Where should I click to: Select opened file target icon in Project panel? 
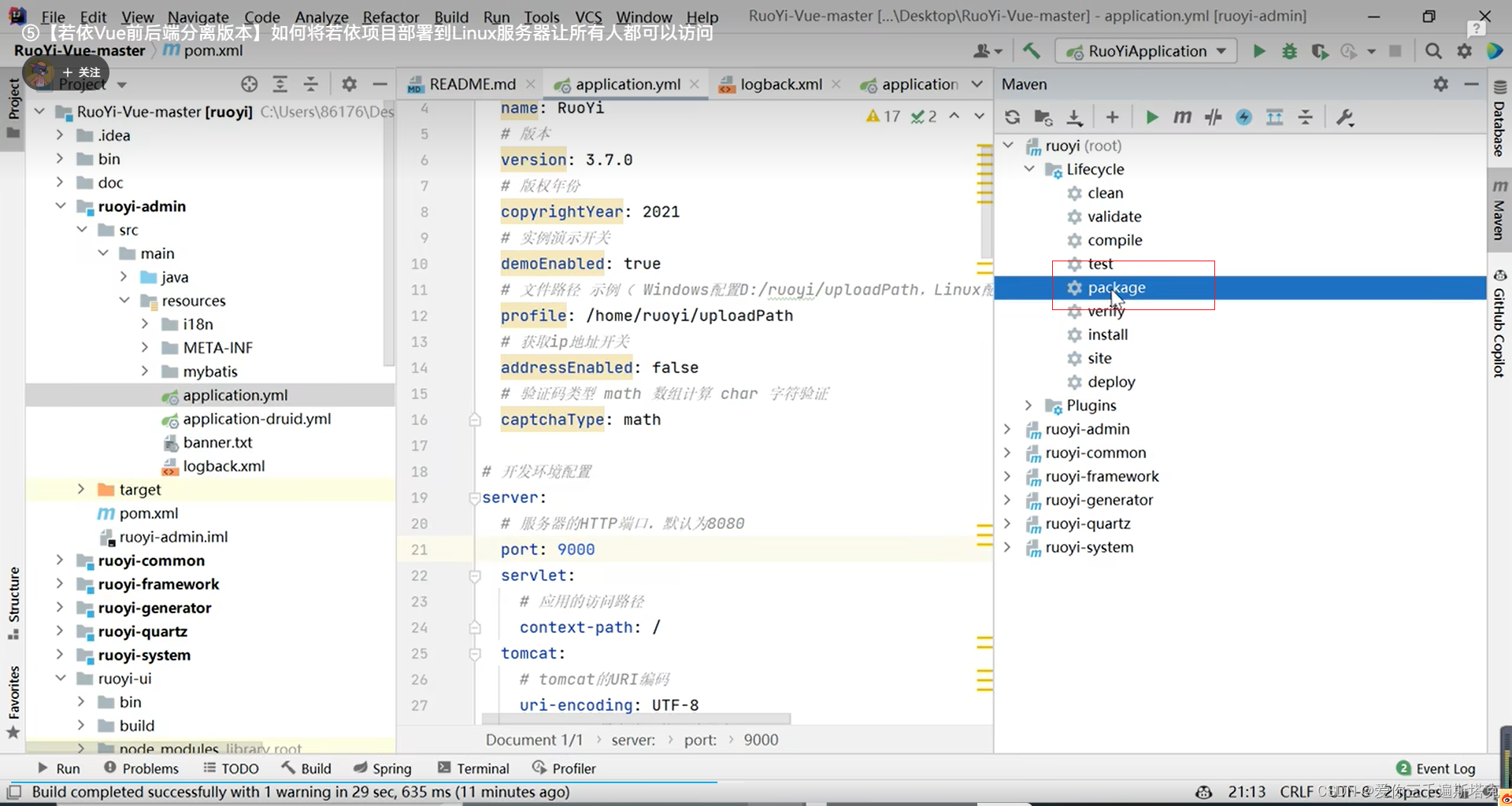click(249, 84)
